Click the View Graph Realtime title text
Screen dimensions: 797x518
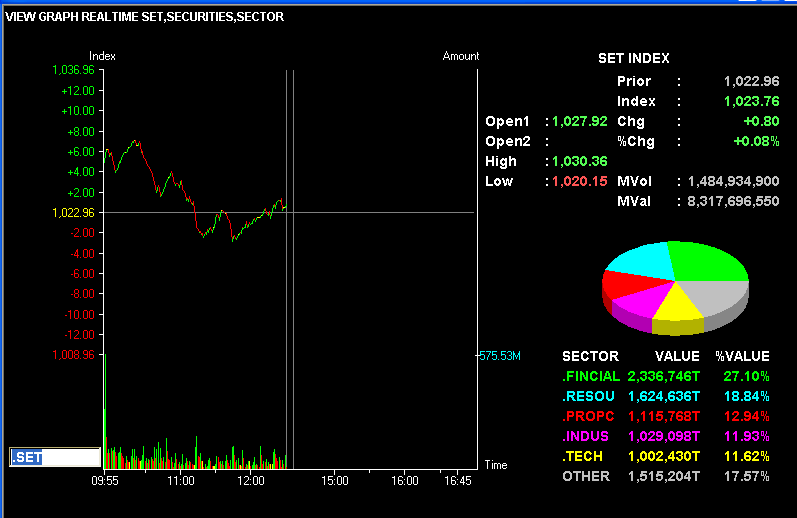click(x=144, y=17)
